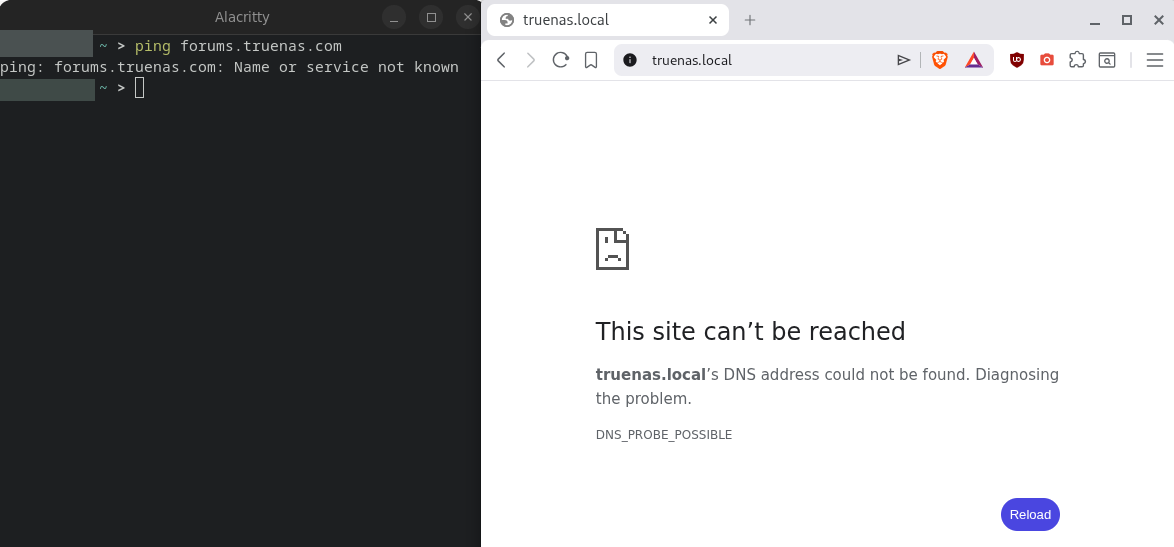Open uBlock Origin extension icon
This screenshot has height=547, width=1174.
coord(1017,60)
